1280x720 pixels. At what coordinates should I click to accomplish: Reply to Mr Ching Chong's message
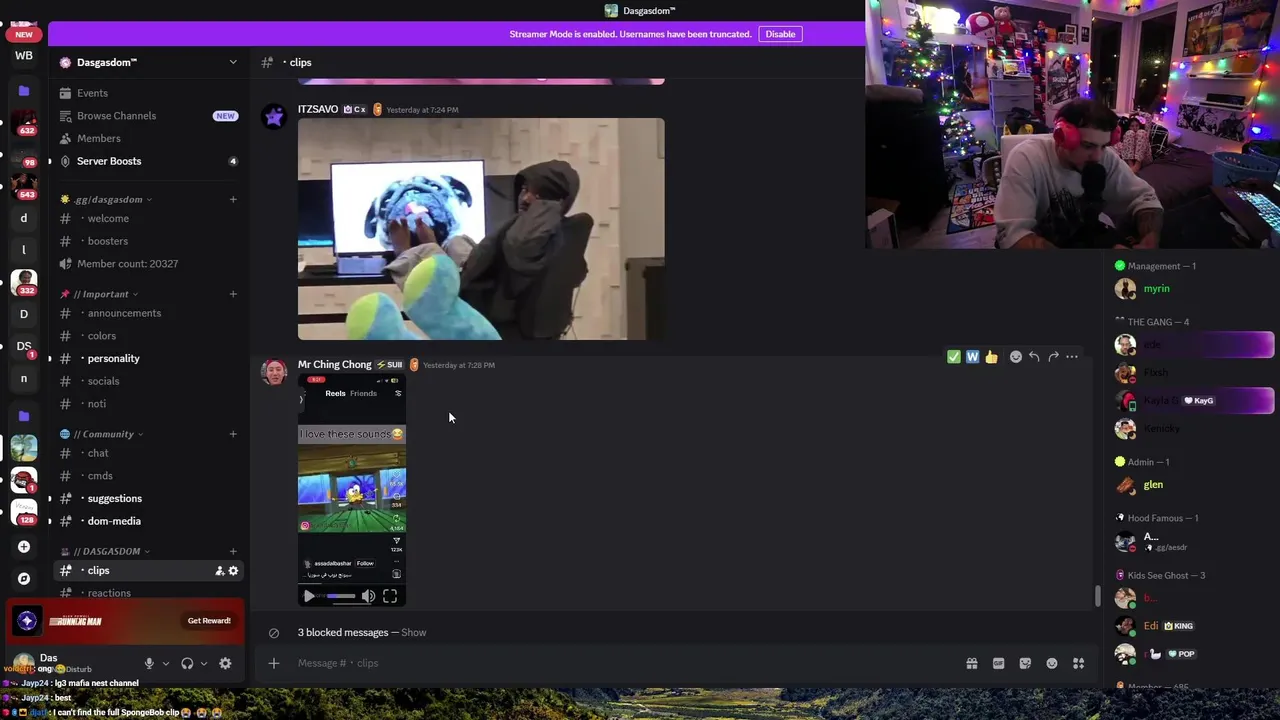[x=1034, y=357]
